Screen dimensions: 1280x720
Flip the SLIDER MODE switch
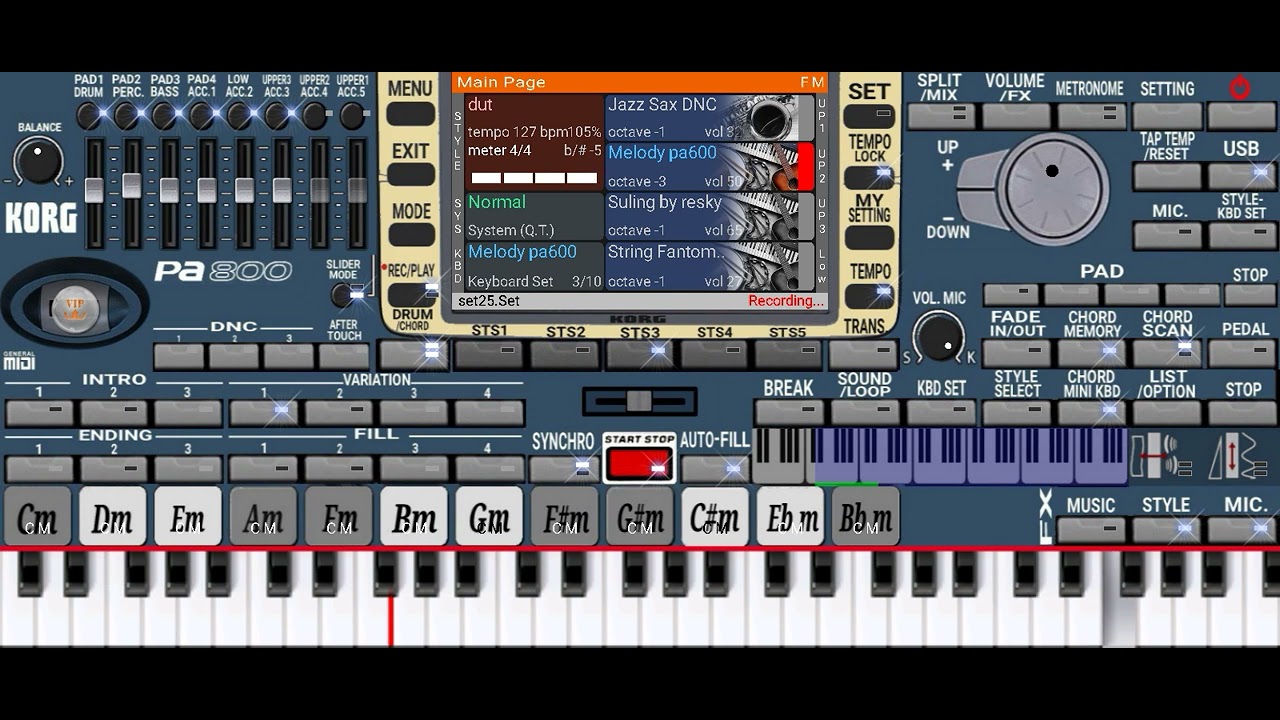(347, 295)
